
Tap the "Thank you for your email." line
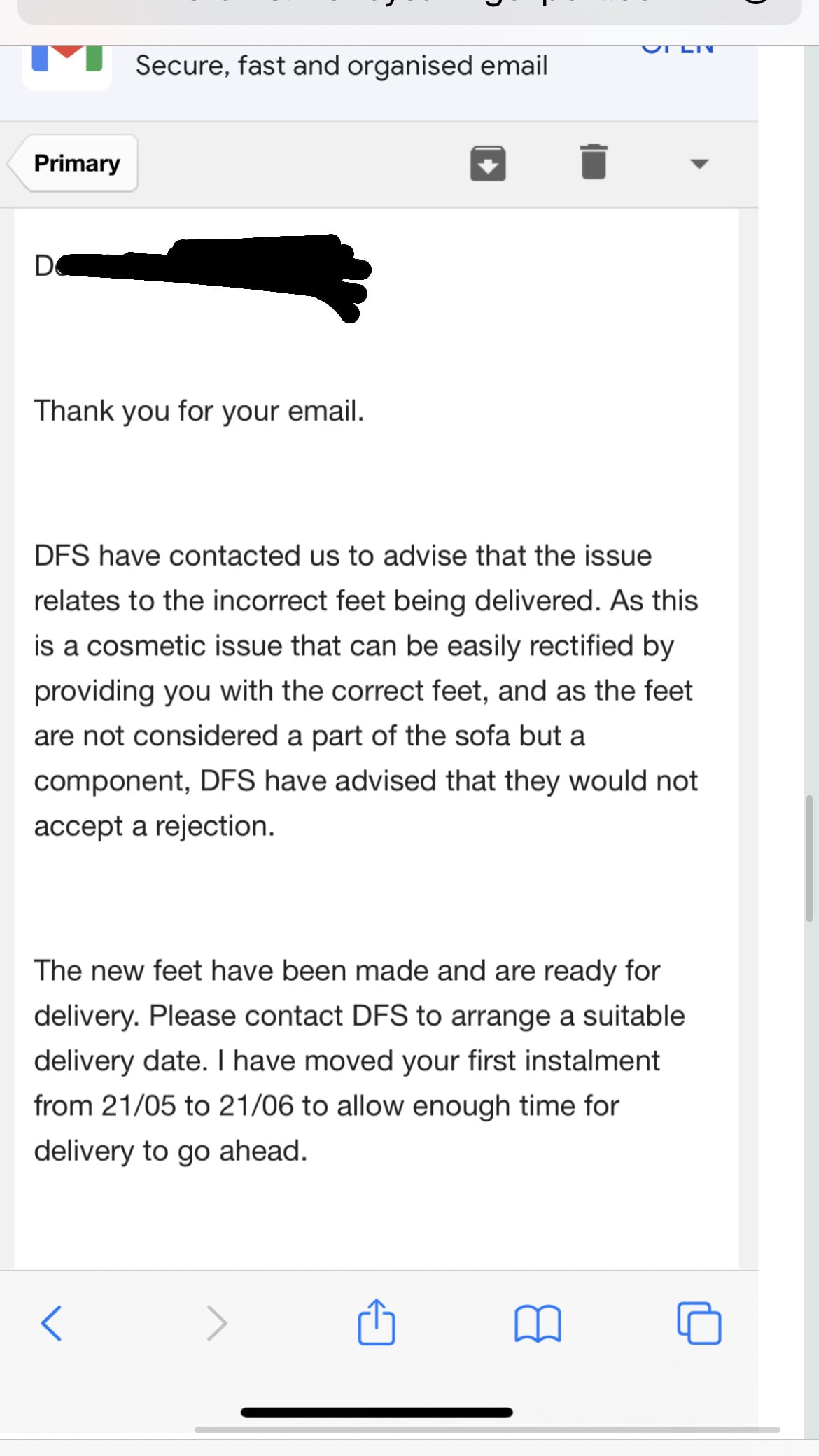point(199,411)
